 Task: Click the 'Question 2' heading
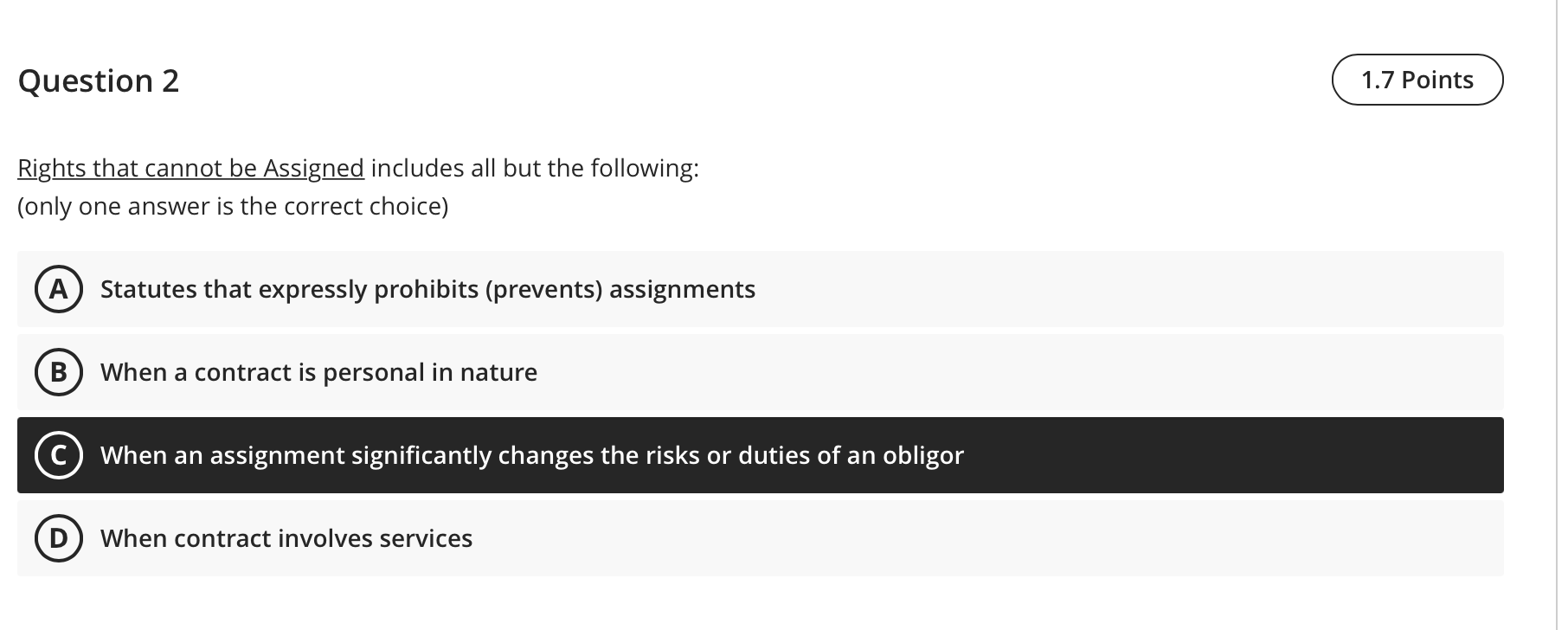pos(99,80)
